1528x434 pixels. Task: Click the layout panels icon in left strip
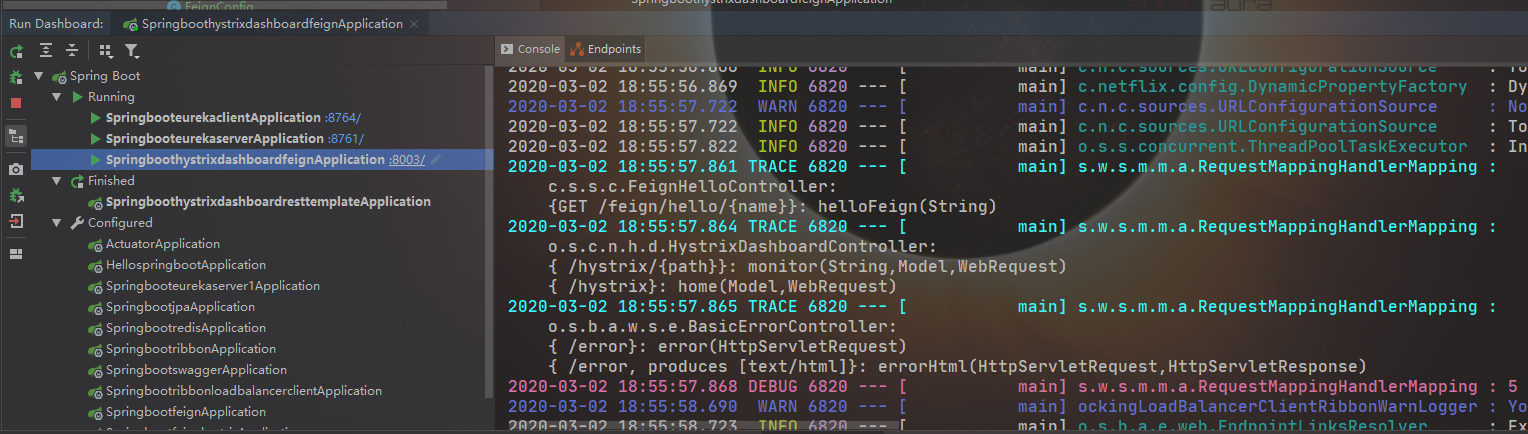click(x=16, y=254)
